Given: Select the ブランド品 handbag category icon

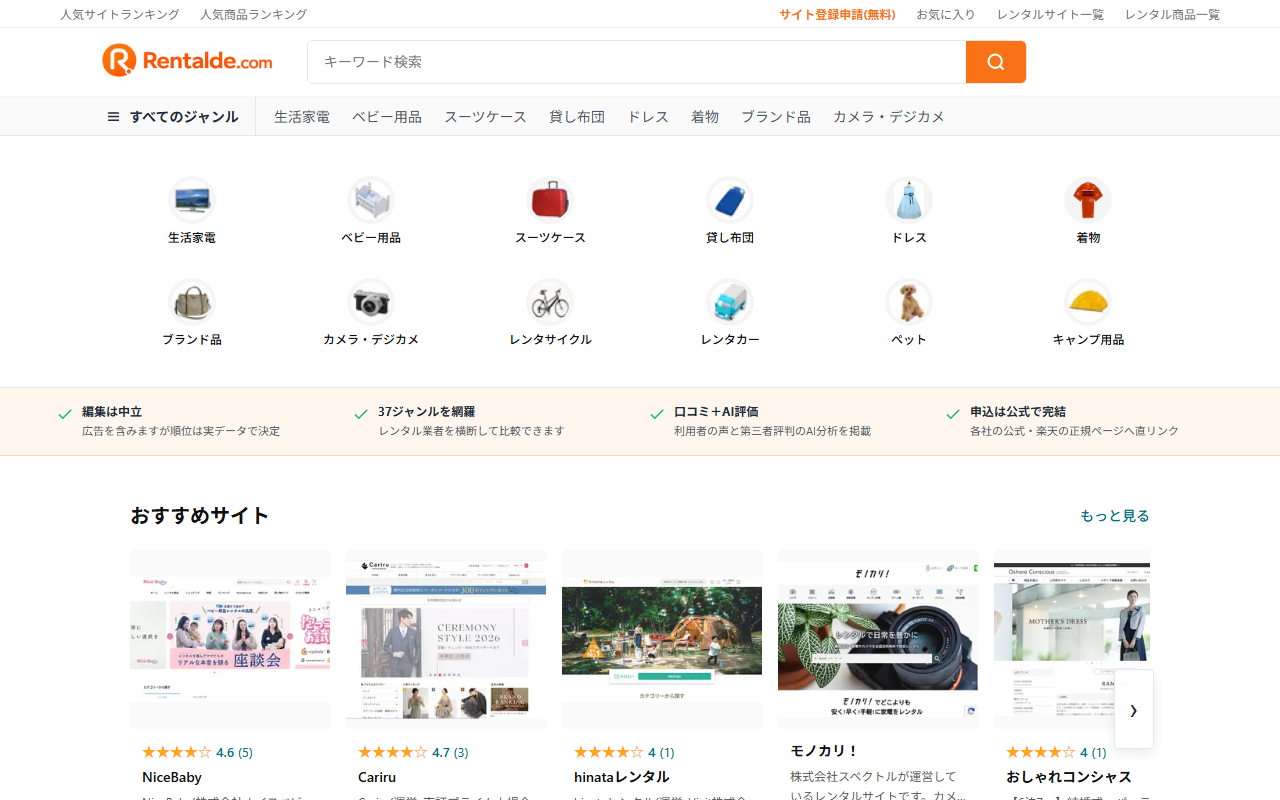Looking at the screenshot, I should 191,301.
